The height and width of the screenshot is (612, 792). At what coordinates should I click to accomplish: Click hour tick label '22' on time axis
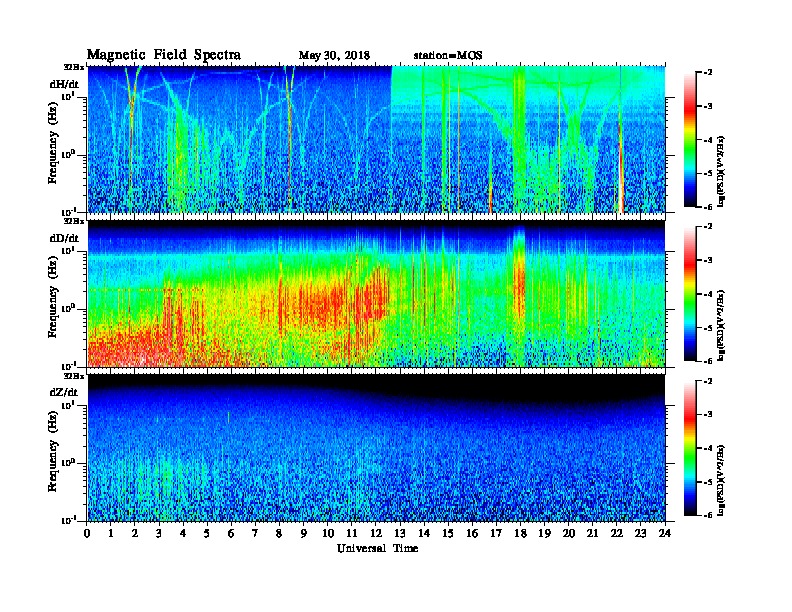(x=617, y=533)
